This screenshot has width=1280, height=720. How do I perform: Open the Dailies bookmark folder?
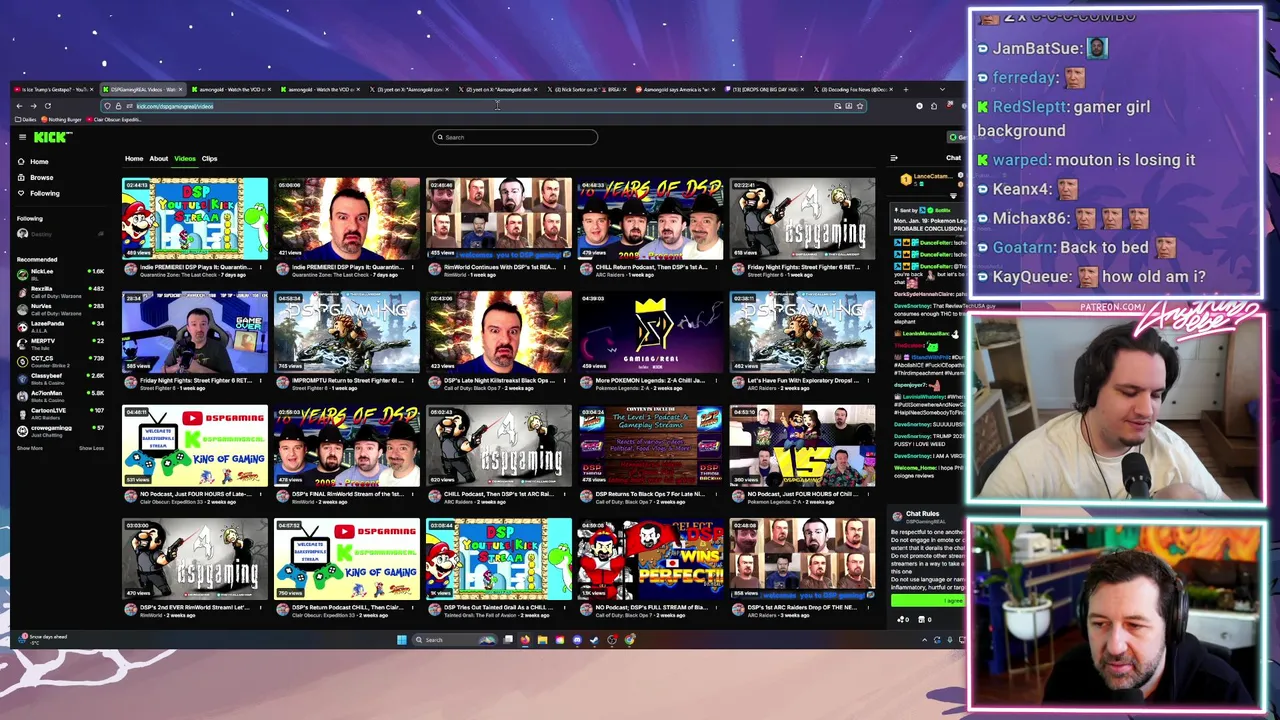coord(26,120)
